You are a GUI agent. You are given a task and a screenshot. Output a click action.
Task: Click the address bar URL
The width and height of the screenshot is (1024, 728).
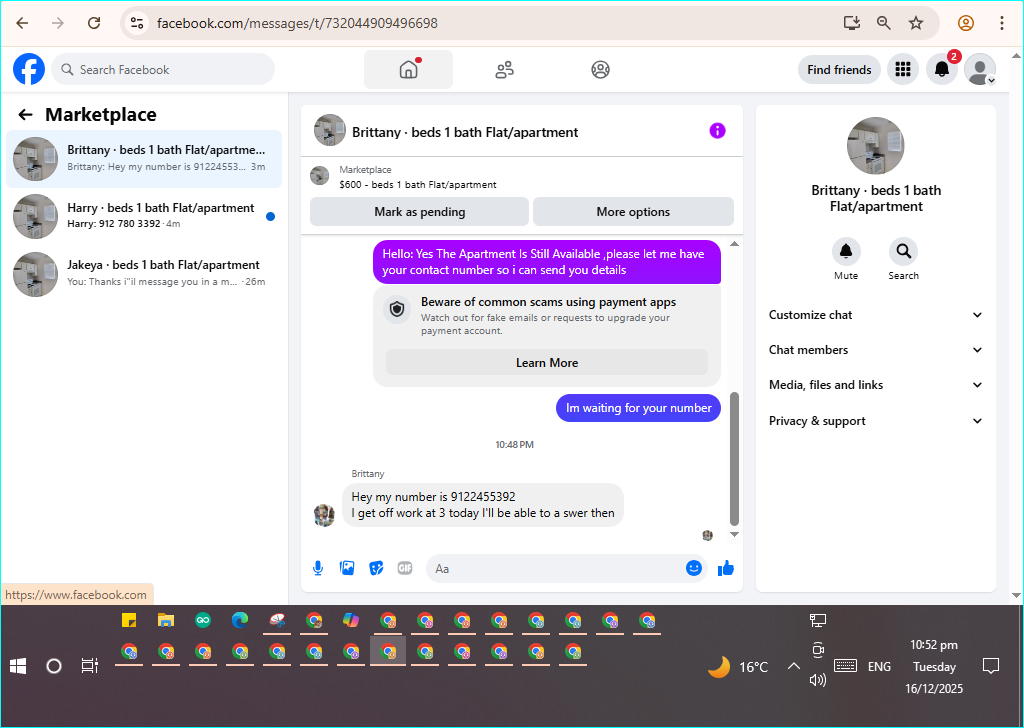tap(297, 23)
